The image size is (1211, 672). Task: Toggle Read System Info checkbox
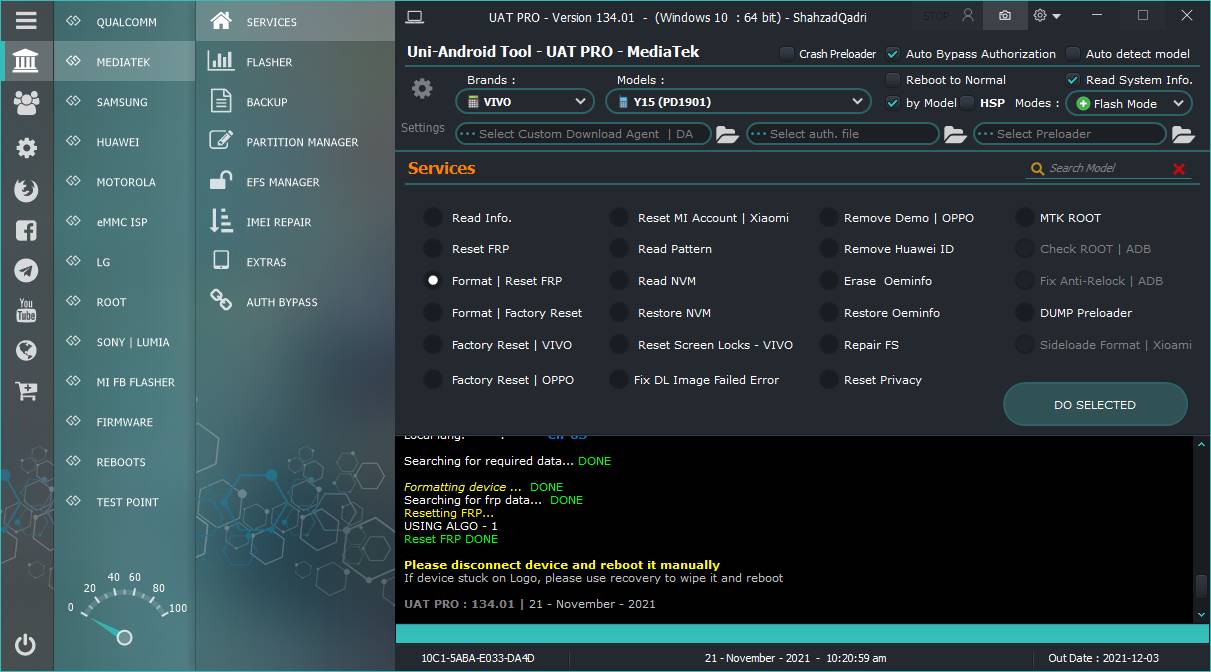pos(1073,80)
